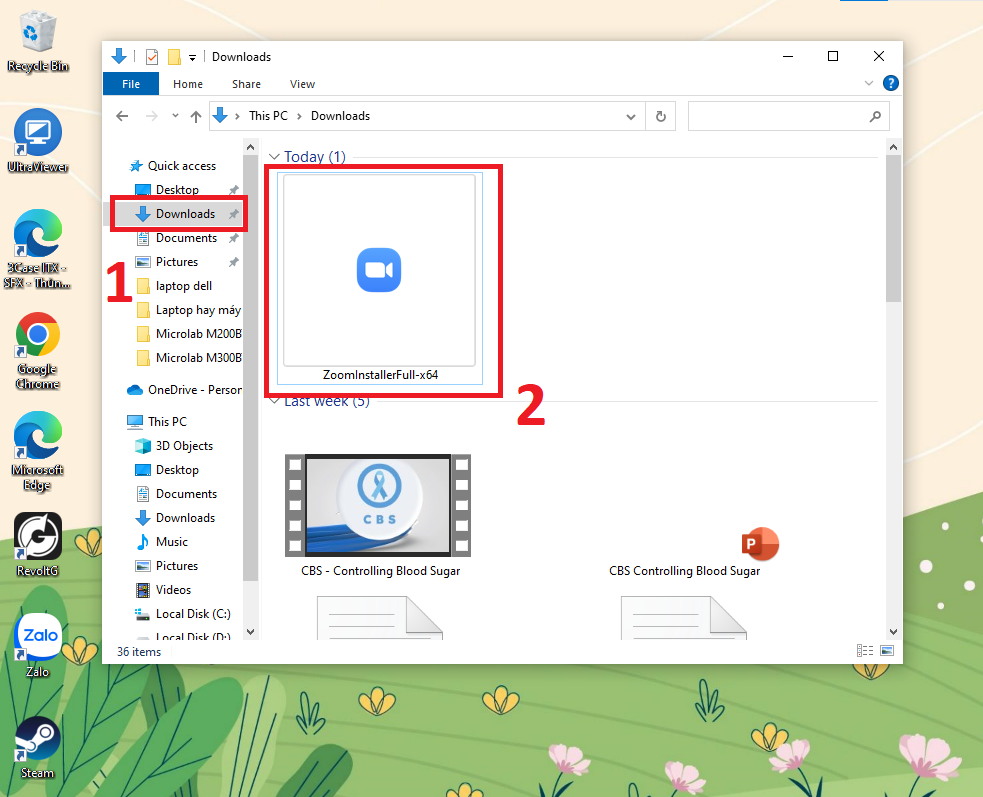
Task: Click inside the Search Downloads box
Action: pyautogui.click(x=788, y=116)
